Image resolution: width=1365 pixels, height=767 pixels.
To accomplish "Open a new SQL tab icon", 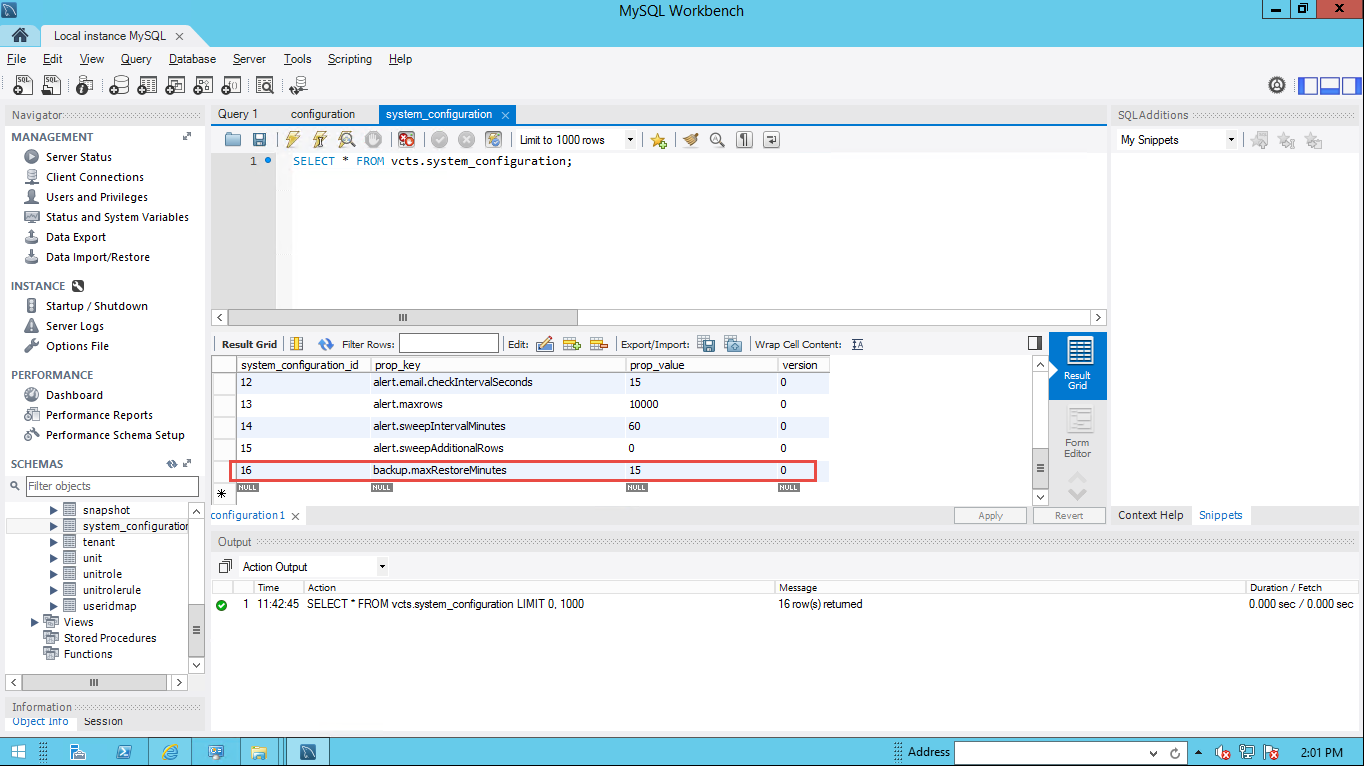I will tap(22, 86).
